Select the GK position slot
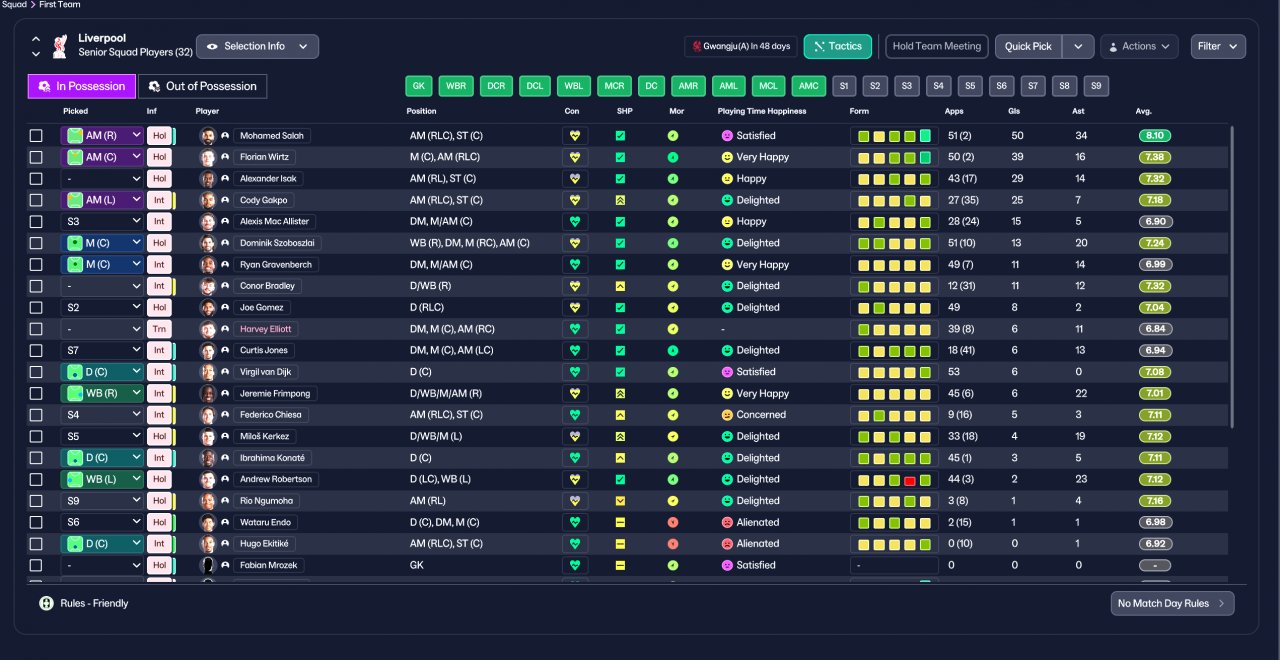Screen dimensions: 1280x660 point(419,86)
